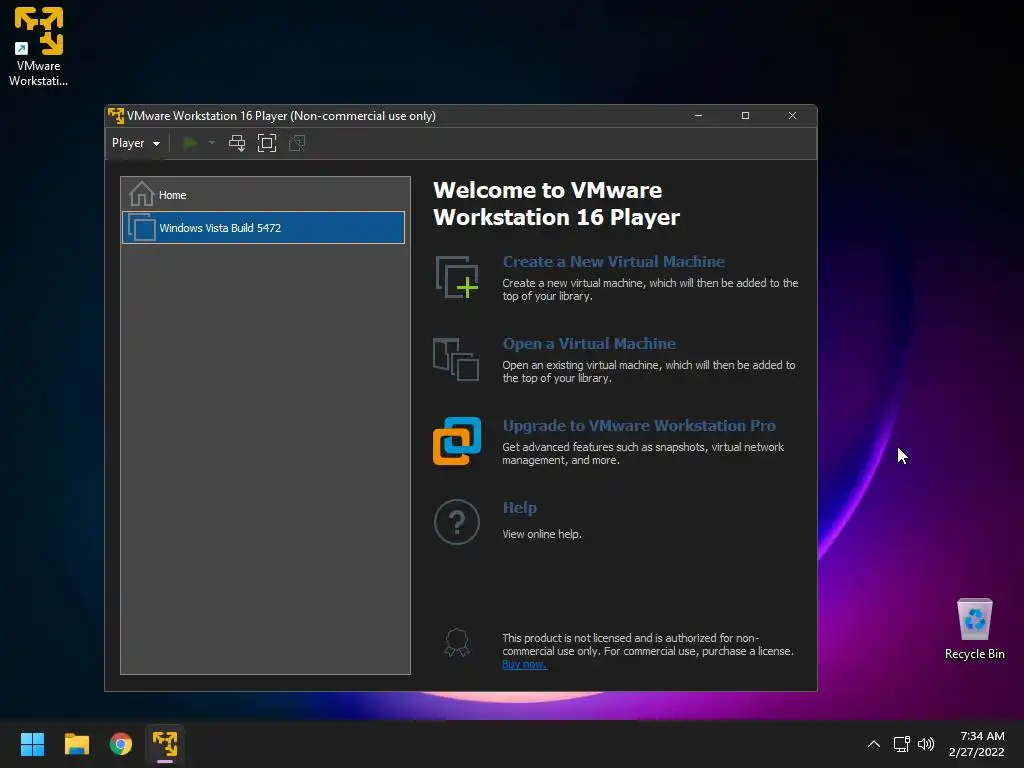
Task: Select the Recycle Bin desktop icon
Action: pyautogui.click(x=974, y=629)
